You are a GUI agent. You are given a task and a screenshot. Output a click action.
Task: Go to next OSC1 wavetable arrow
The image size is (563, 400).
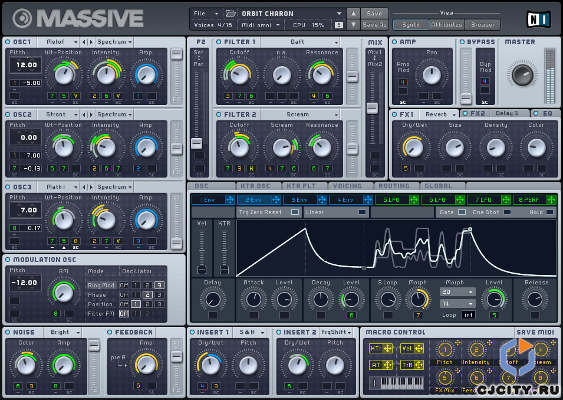pos(90,42)
